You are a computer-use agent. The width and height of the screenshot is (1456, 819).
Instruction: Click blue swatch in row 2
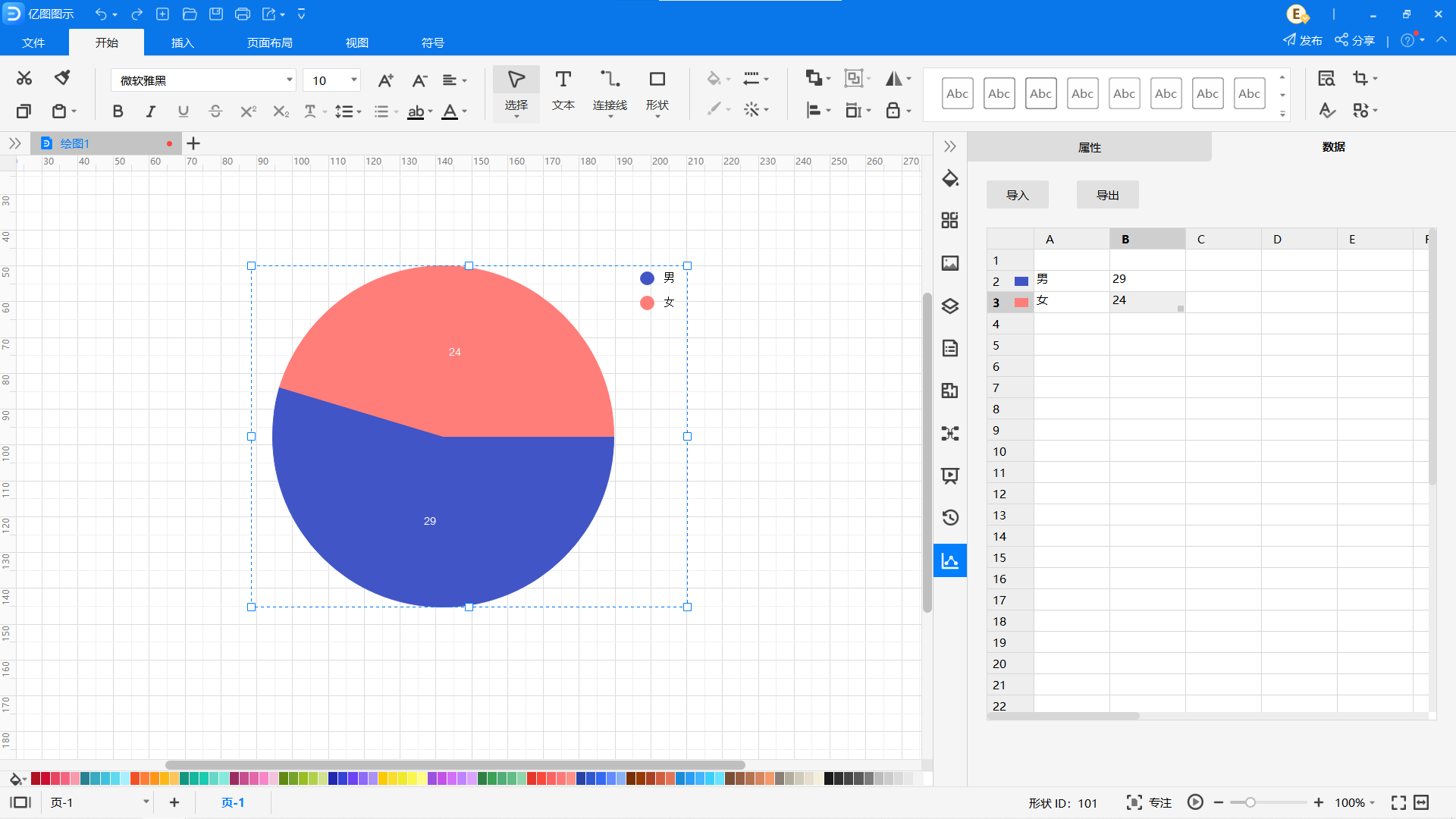(1021, 281)
